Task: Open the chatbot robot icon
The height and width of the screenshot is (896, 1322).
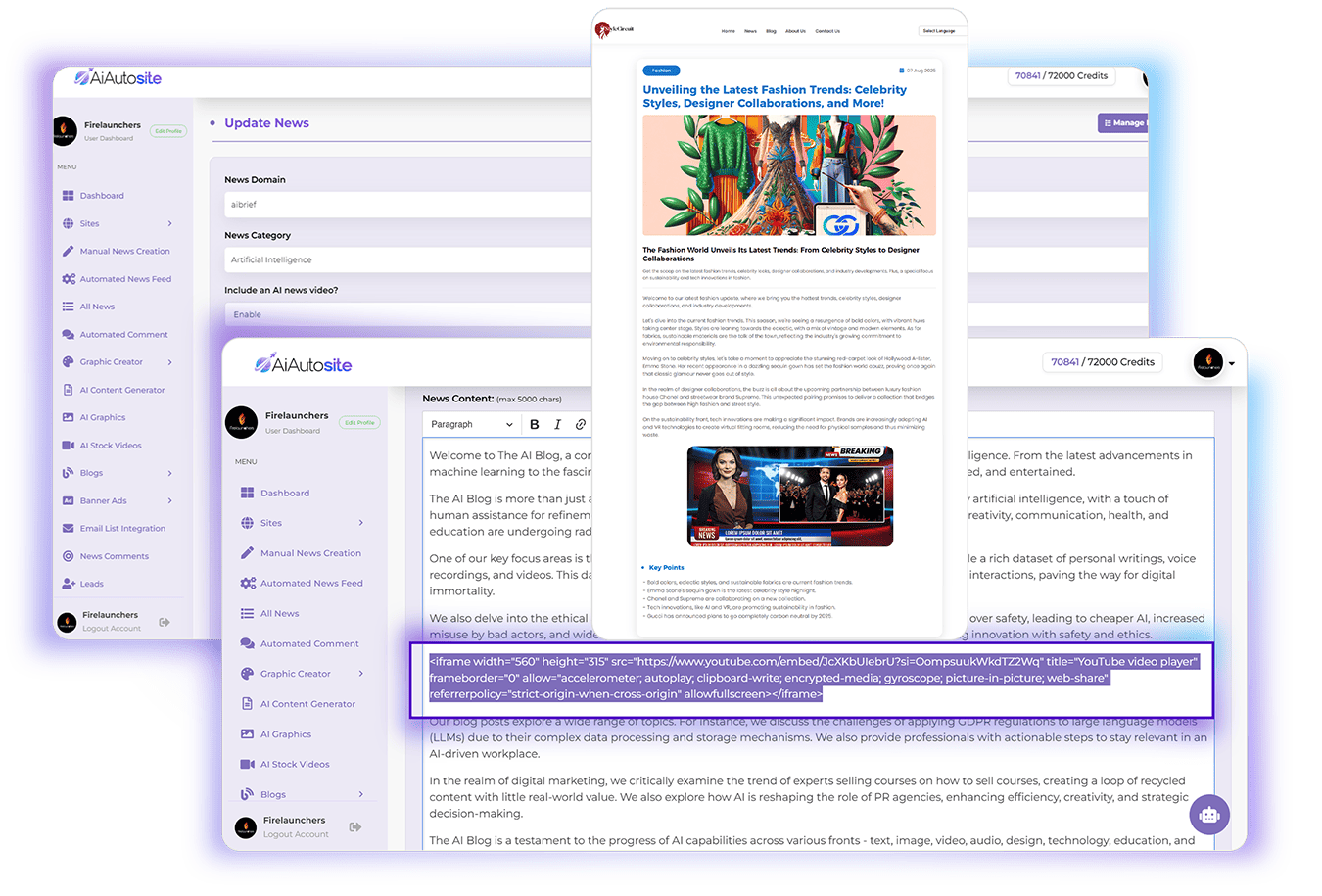Action: tap(1209, 814)
